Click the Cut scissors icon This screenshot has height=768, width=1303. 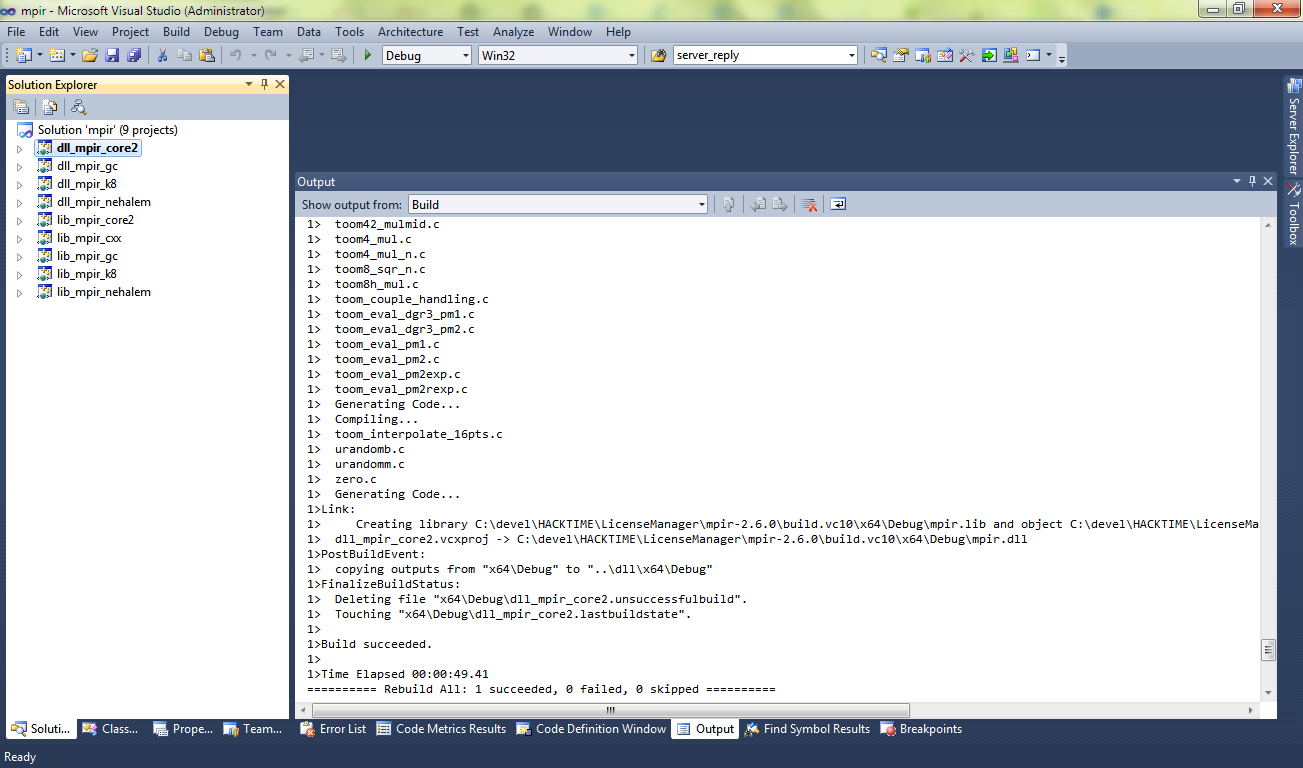click(162, 55)
